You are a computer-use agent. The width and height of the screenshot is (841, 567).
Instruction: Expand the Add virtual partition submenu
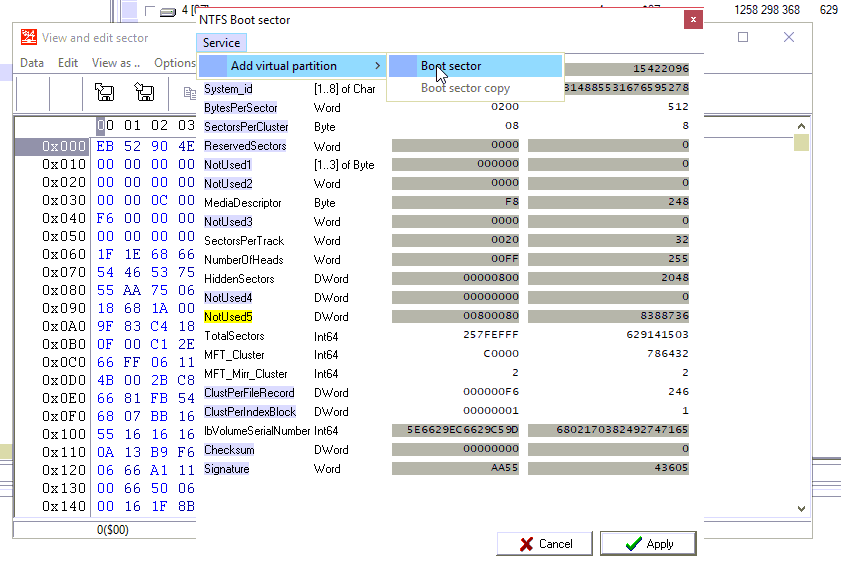[x=290, y=66]
